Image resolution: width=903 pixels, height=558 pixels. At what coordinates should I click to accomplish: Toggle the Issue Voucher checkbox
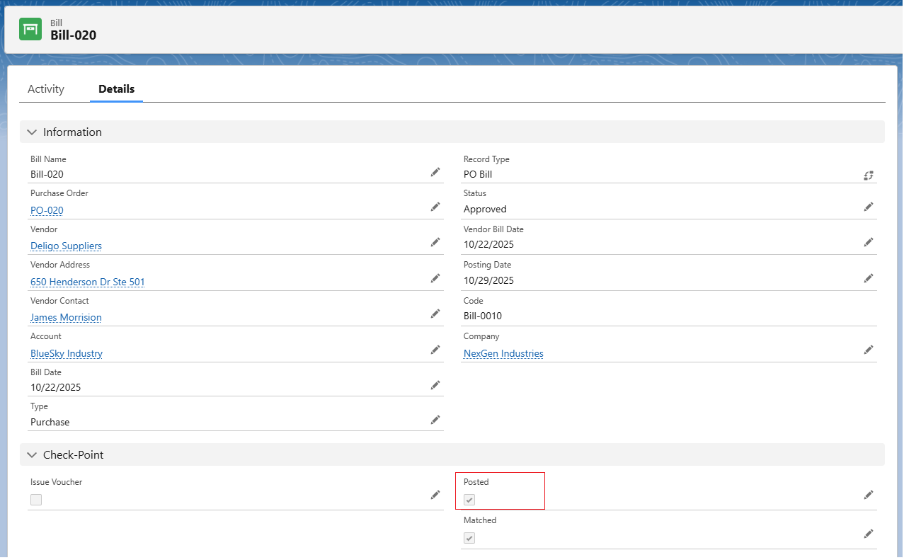click(36, 500)
